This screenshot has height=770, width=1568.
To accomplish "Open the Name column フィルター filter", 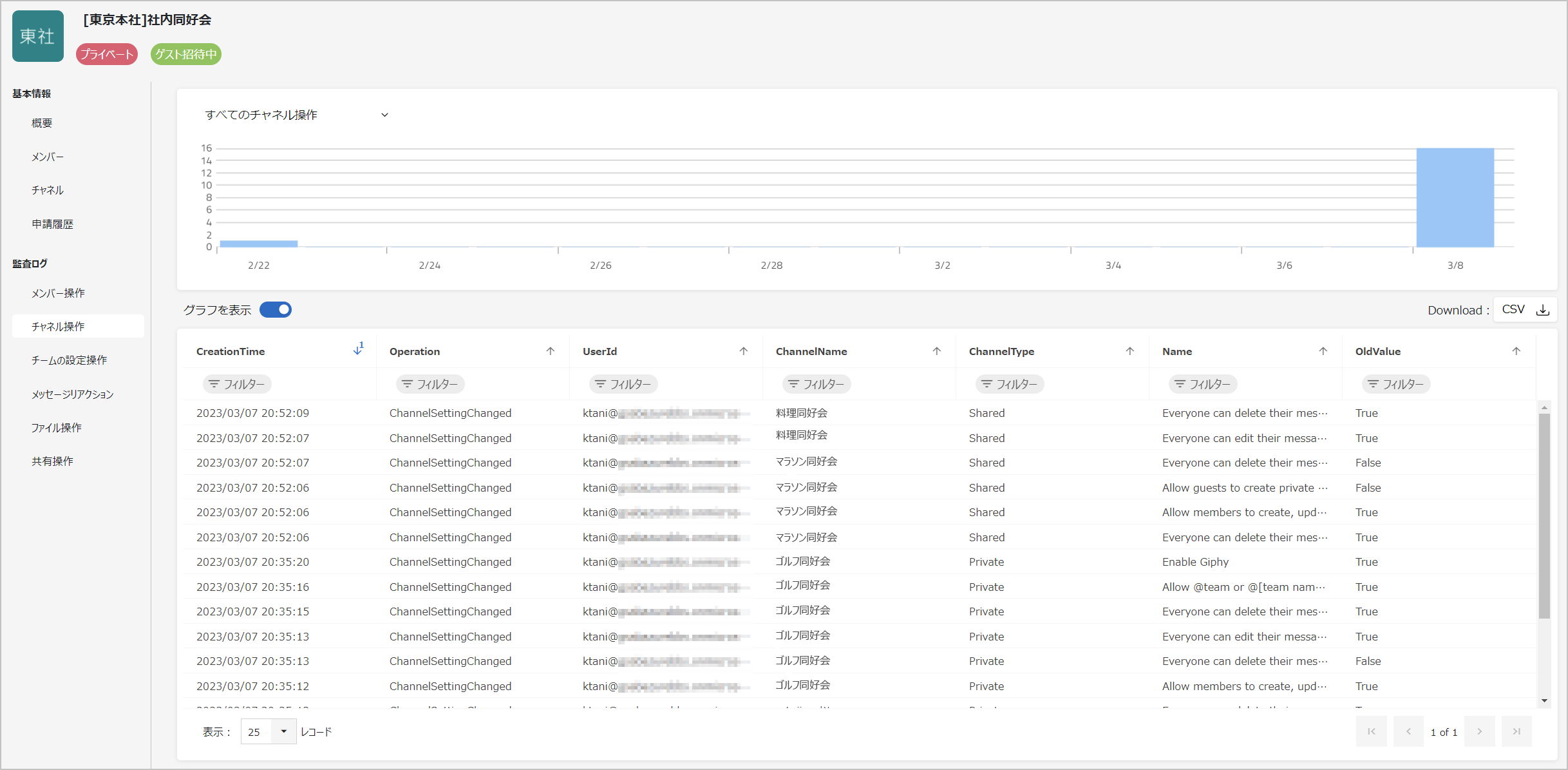I will click(1203, 384).
